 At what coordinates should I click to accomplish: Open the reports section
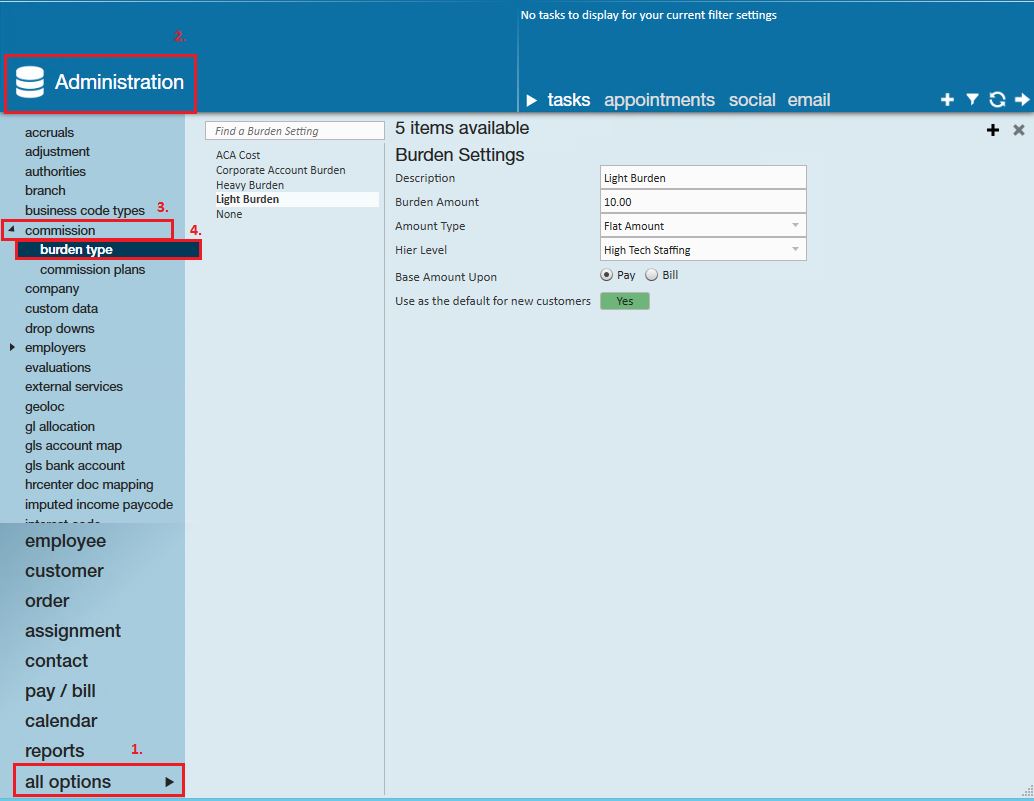54,751
